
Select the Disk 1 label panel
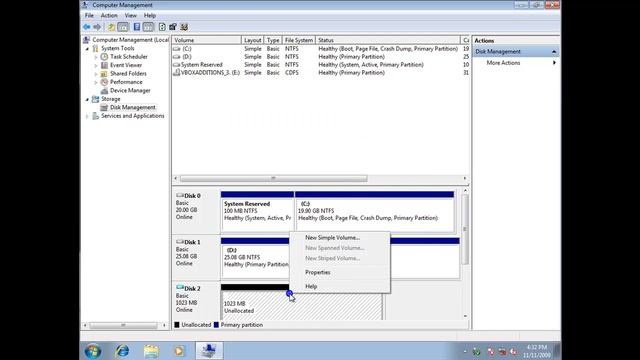[196, 257]
